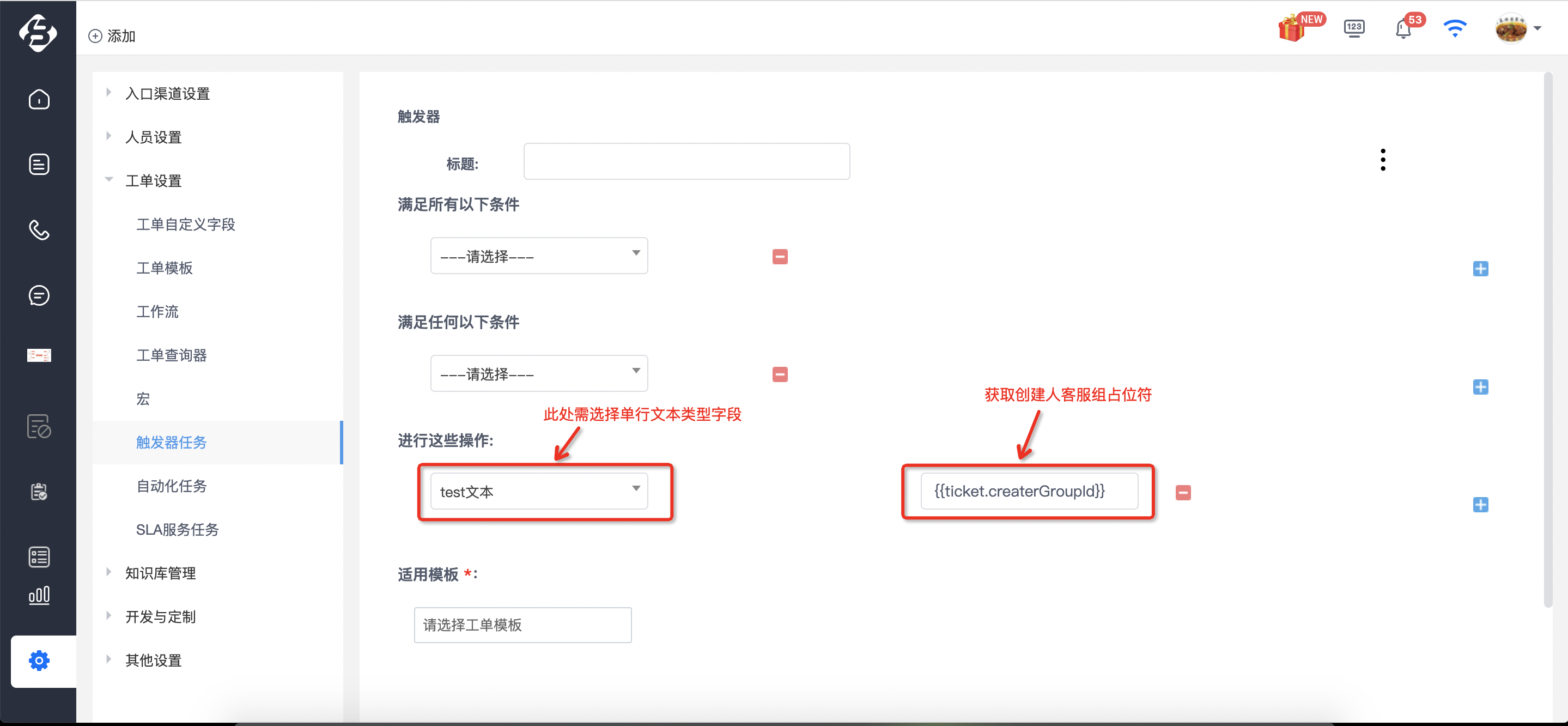The image size is (1568, 726).
Task: Open the chat message sidebar icon
Action: (x=39, y=295)
